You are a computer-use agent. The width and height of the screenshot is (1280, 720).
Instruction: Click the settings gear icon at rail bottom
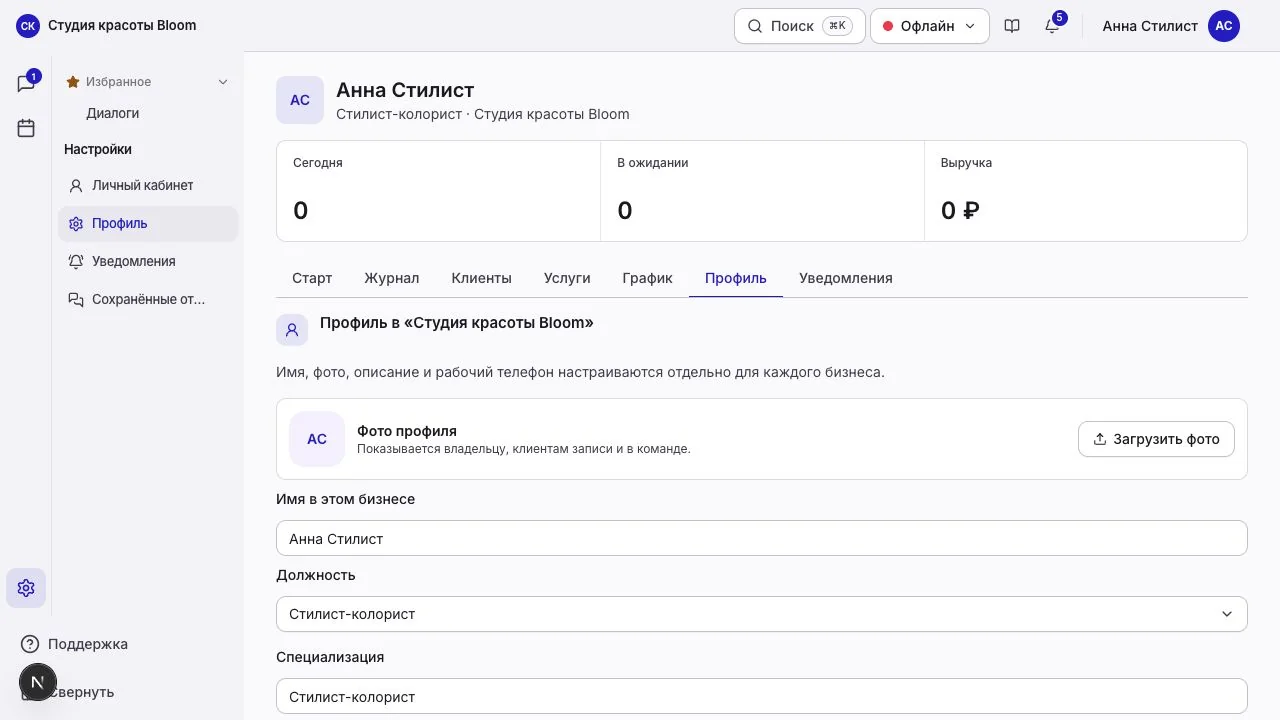(x=26, y=588)
